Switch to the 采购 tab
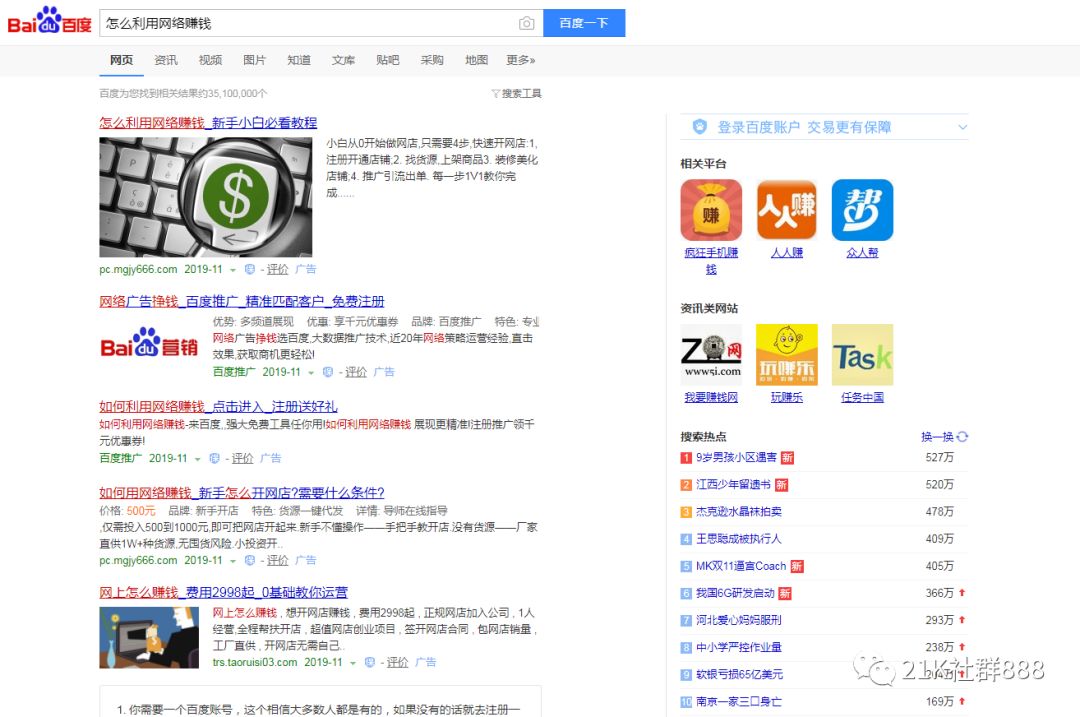 (432, 61)
